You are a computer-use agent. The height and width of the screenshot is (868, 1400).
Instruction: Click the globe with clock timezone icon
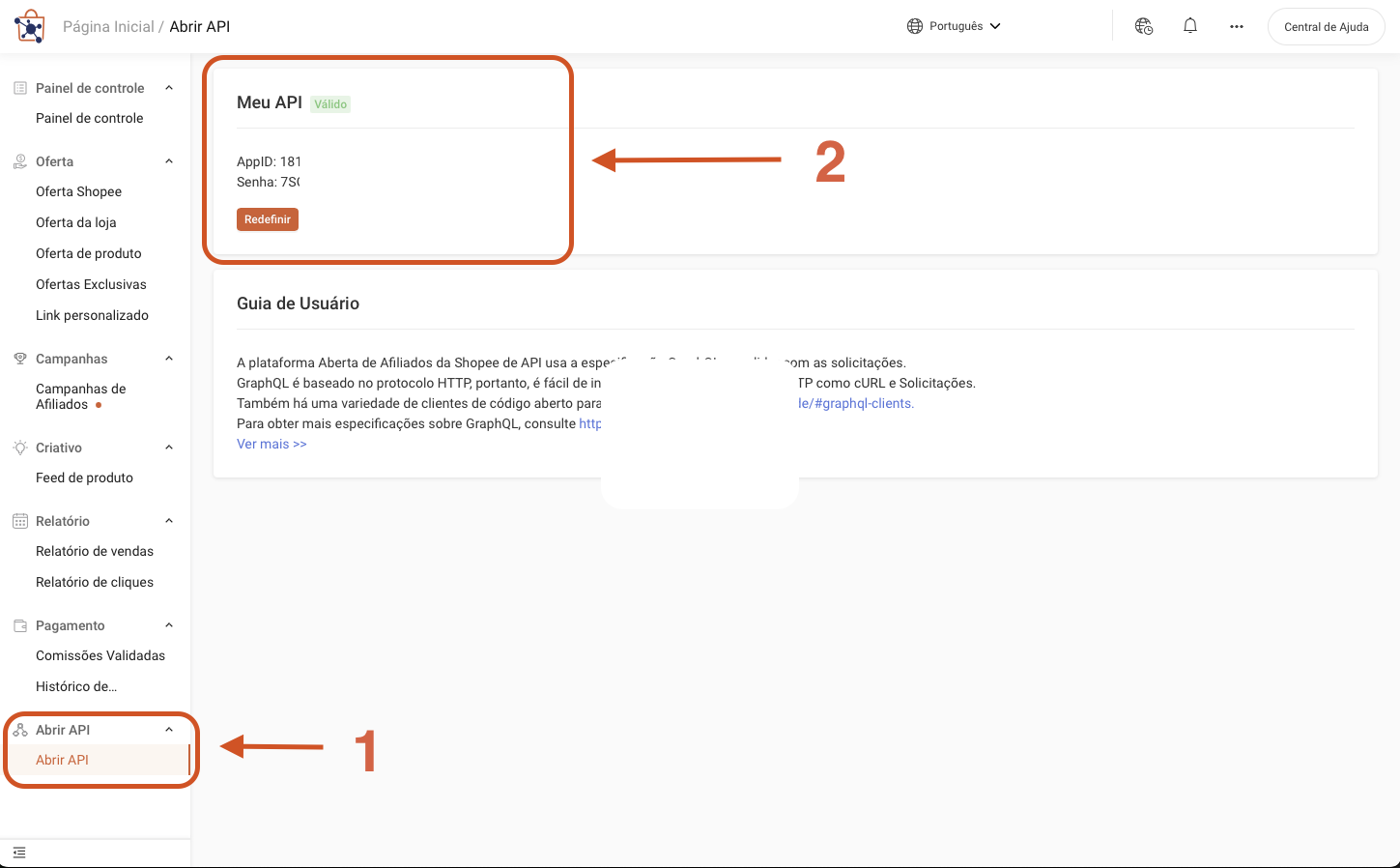pos(1144,26)
